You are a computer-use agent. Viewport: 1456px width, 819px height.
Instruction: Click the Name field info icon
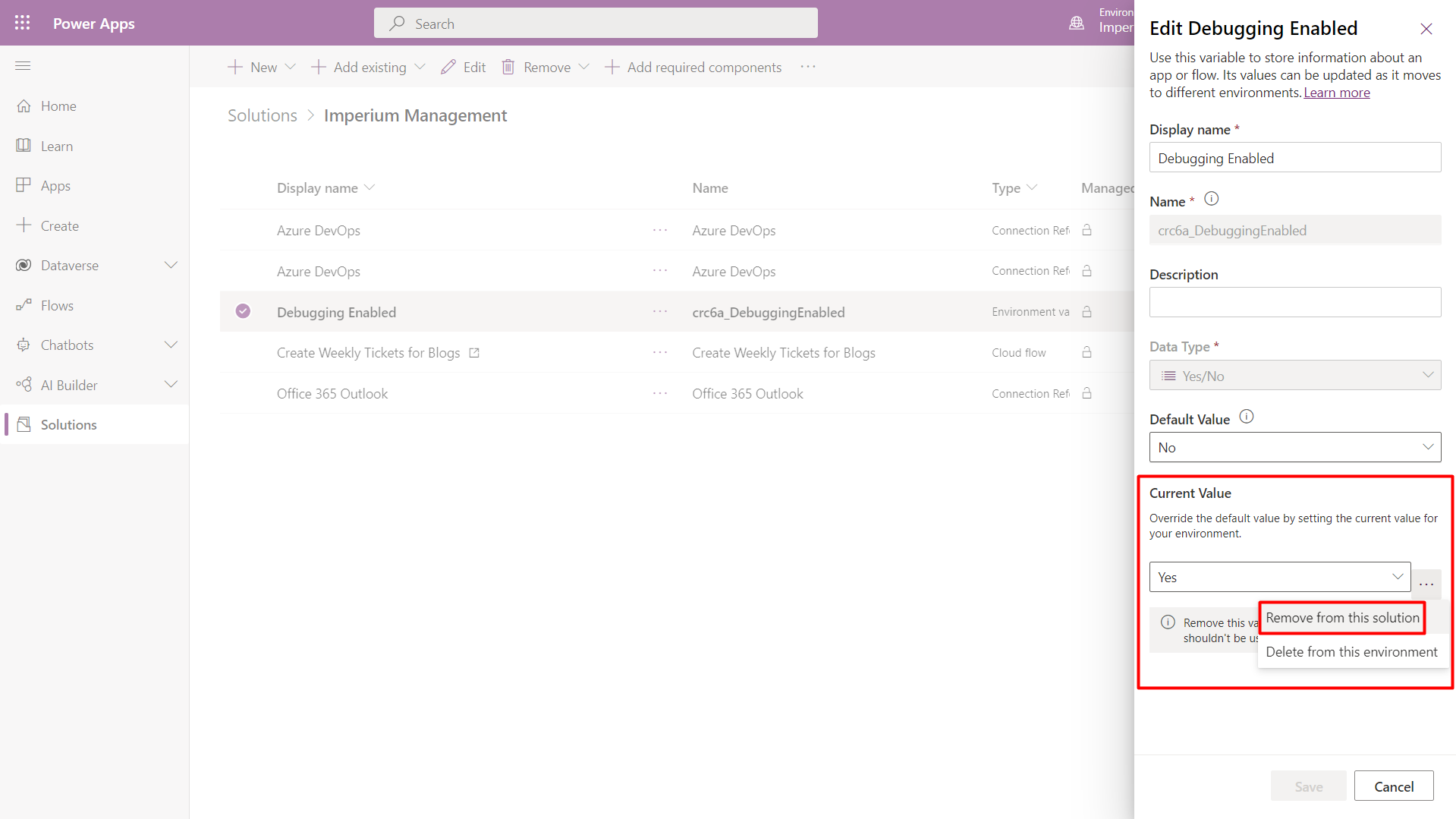point(1212,199)
